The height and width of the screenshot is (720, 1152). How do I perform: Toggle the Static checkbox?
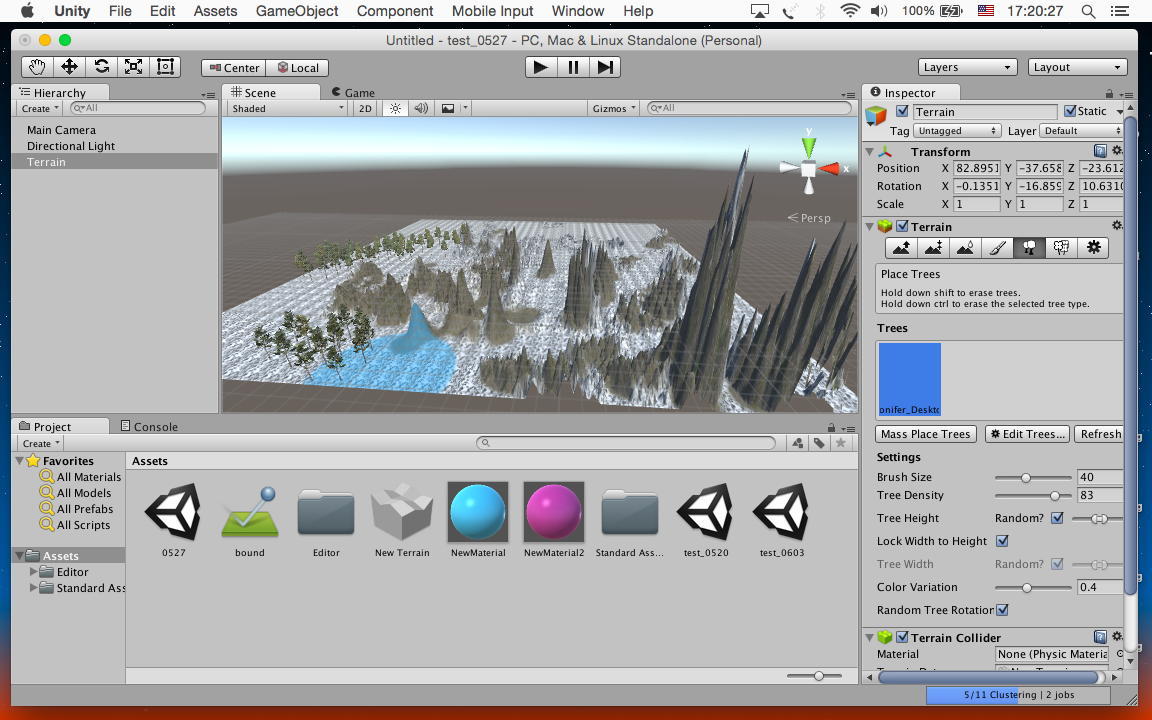[x=1070, y=111]
